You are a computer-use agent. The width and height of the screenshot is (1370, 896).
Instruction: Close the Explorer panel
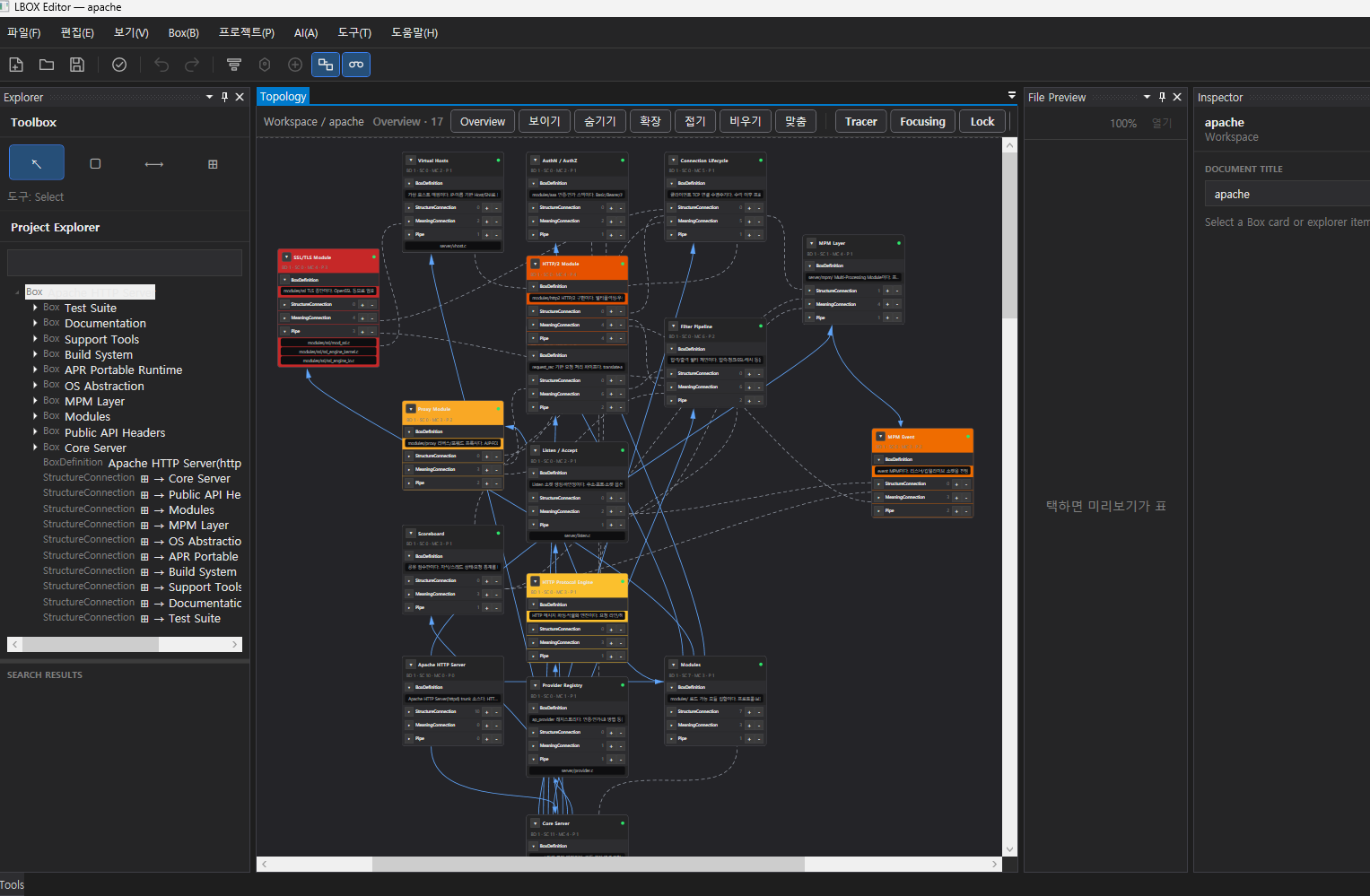tap(240, 97)
